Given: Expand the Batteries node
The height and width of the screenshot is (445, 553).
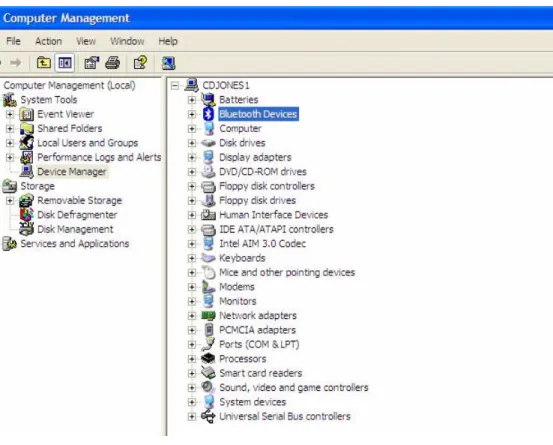Looking at the screenshot, I should point(192,100).
